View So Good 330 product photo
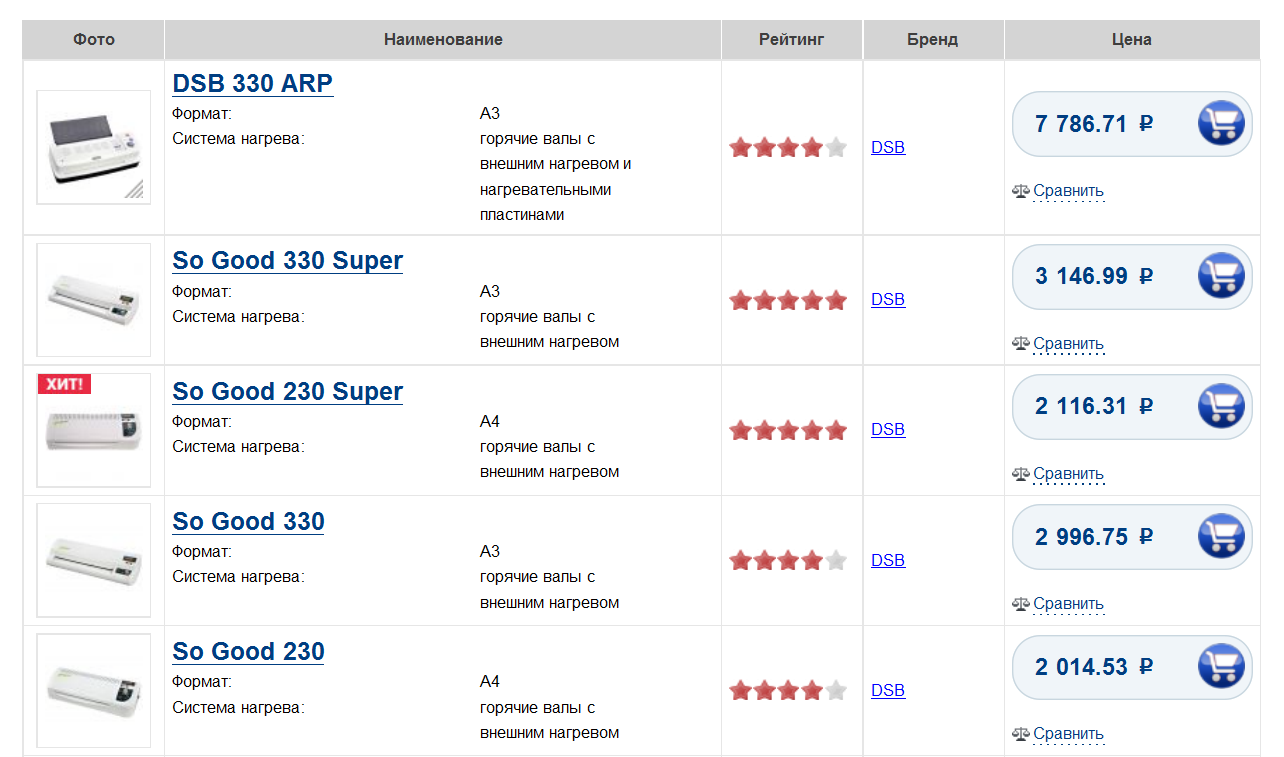Viewport: 1284px width, 757px height. point(94,560)
